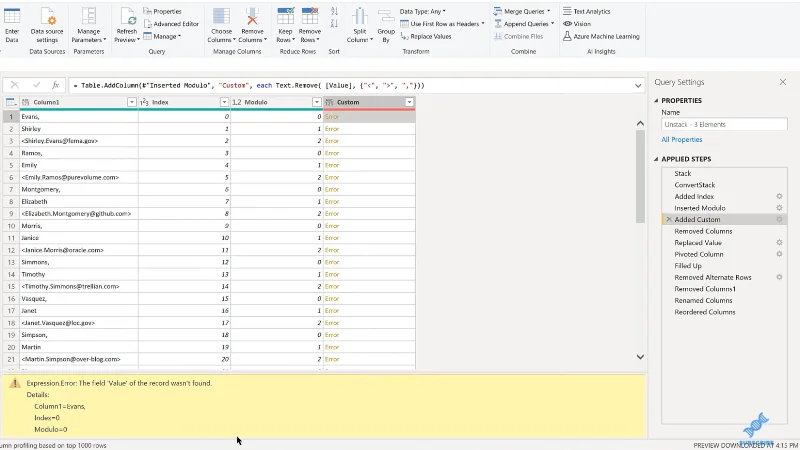Click the Merge Queries icon
This screenshot has height=450, width=800.
(x=498, y=11)
